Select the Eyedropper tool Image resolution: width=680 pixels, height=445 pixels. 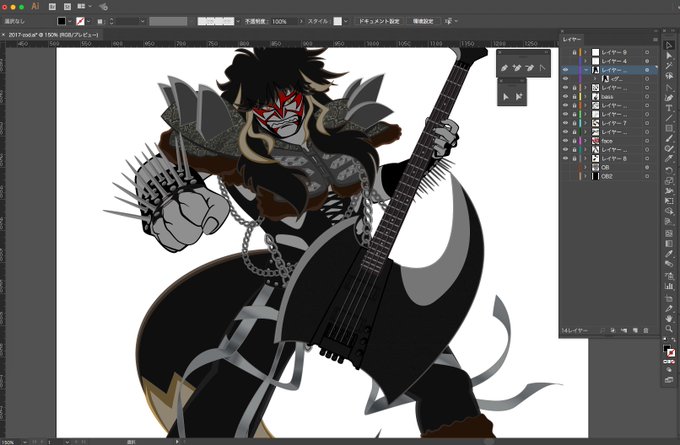point(669,254)
